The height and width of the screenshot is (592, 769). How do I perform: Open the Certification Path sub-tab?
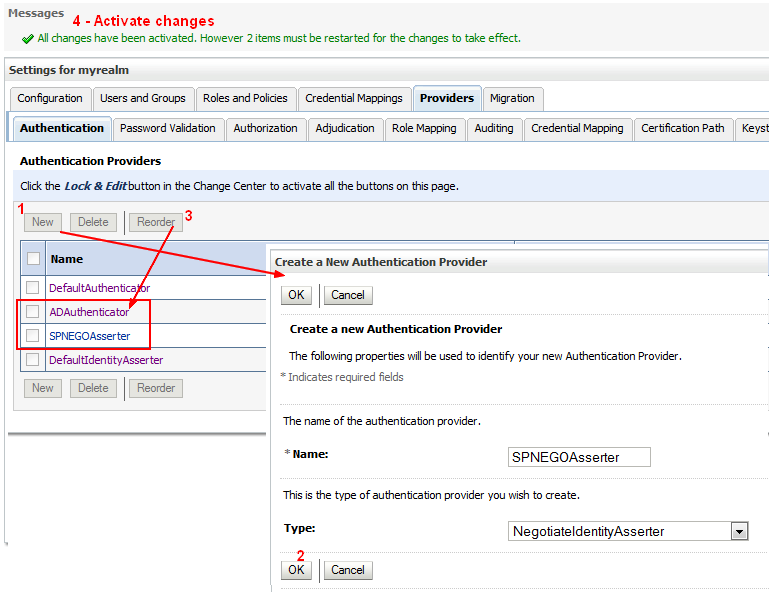[682, 128]
